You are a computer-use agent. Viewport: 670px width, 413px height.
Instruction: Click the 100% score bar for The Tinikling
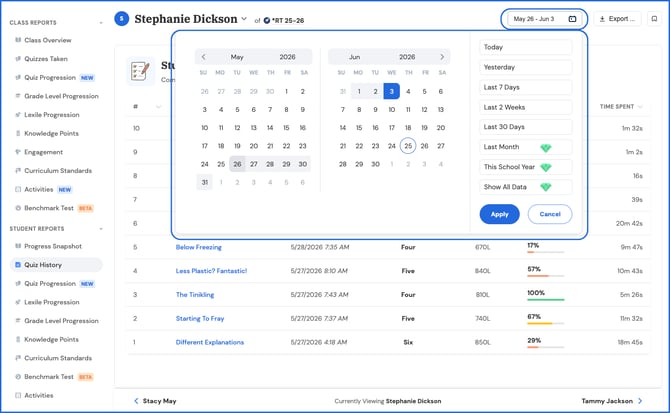(x=546, y=299)
